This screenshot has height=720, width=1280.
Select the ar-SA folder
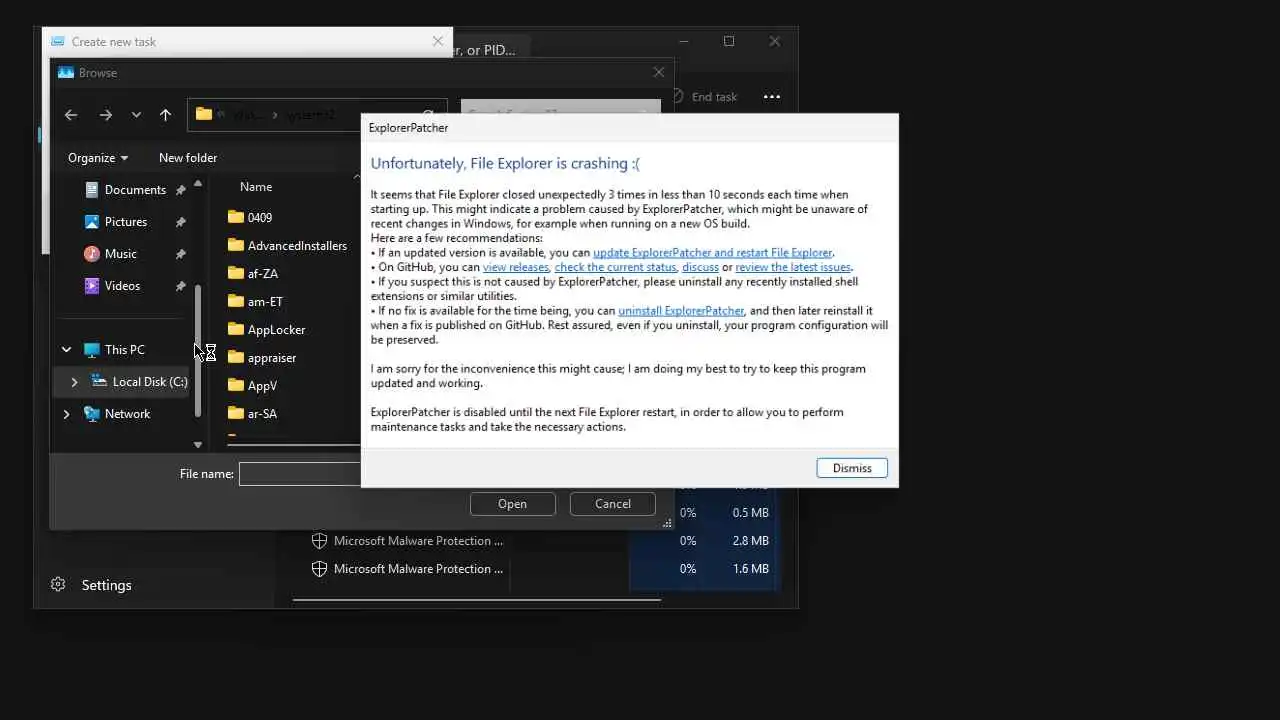tap(262, 413)
